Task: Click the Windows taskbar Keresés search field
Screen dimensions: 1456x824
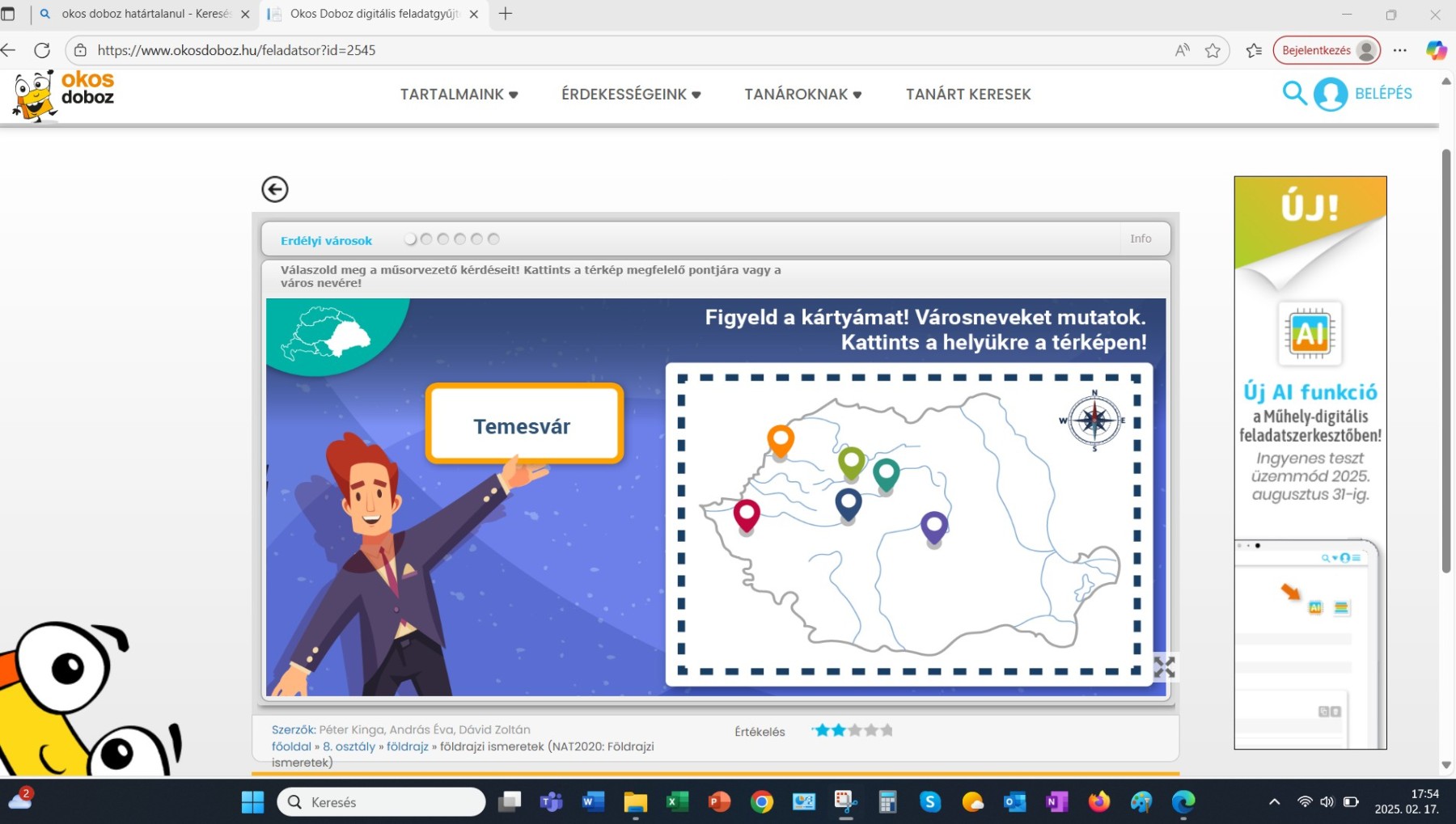Action: 382,802
